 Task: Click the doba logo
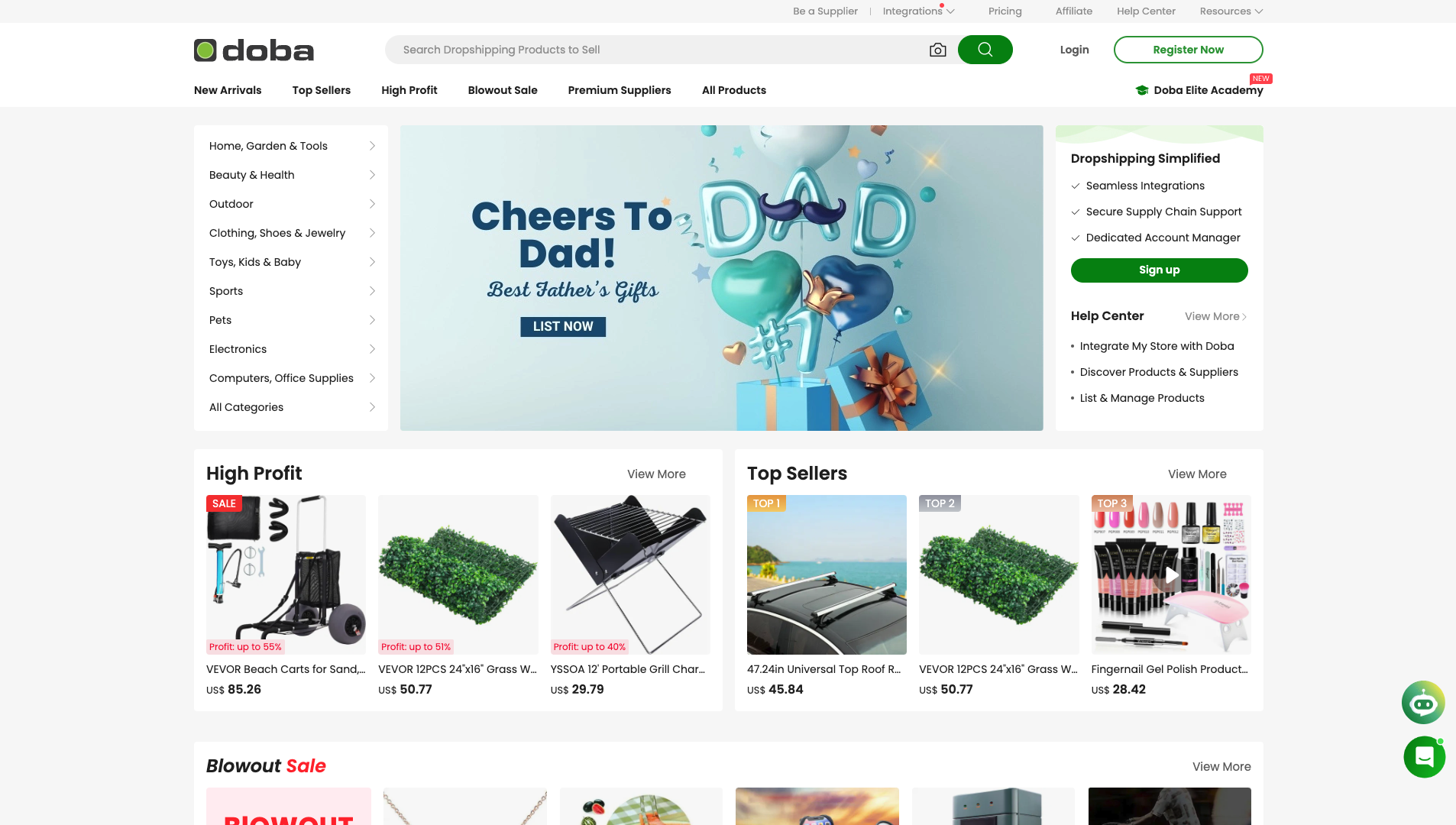point(254,50)
